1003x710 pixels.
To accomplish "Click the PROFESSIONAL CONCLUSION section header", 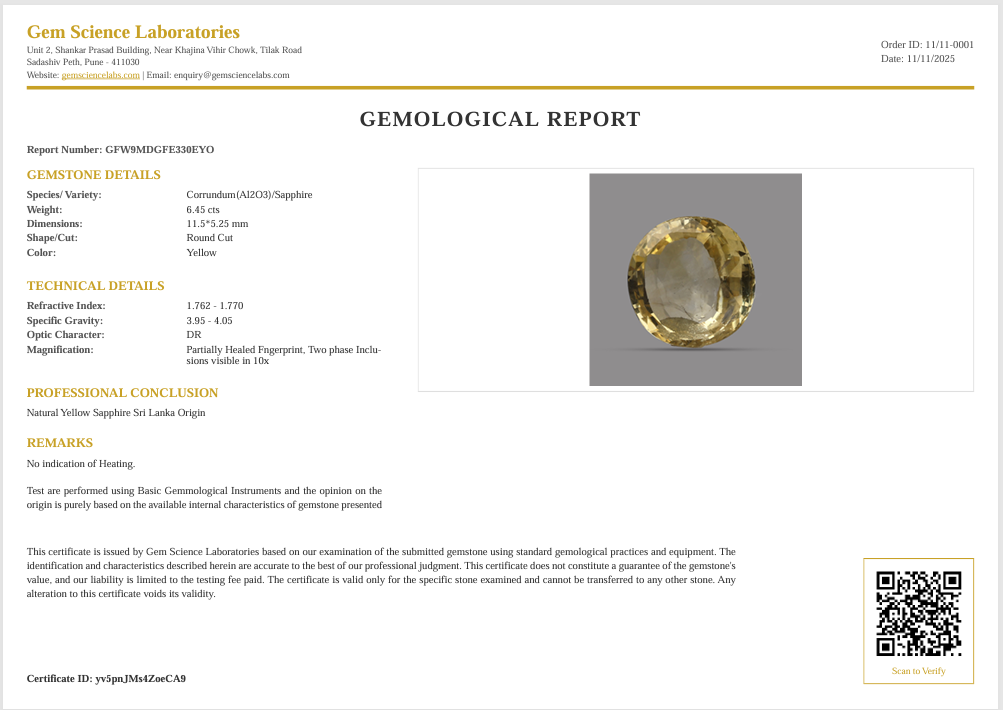I will [122, 392].
